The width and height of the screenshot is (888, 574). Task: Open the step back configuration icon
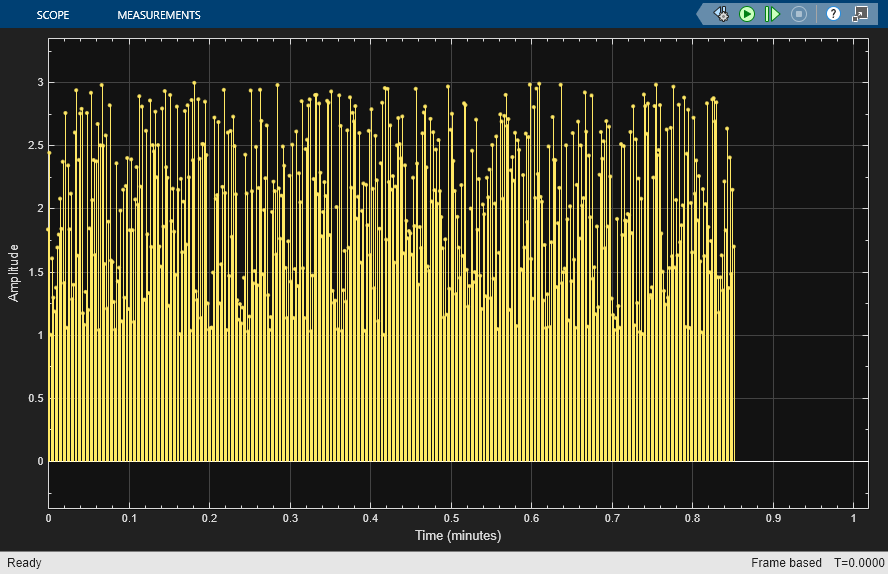point(721,14)
